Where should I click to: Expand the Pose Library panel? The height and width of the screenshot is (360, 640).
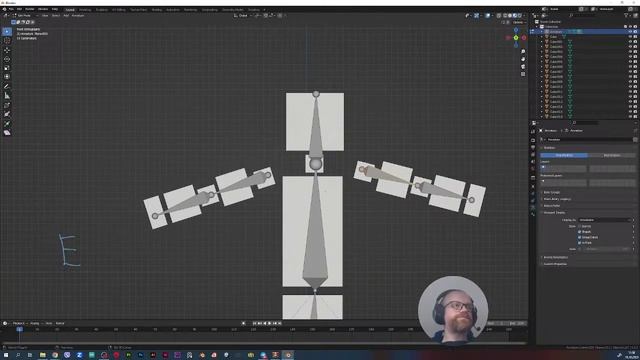557,199
